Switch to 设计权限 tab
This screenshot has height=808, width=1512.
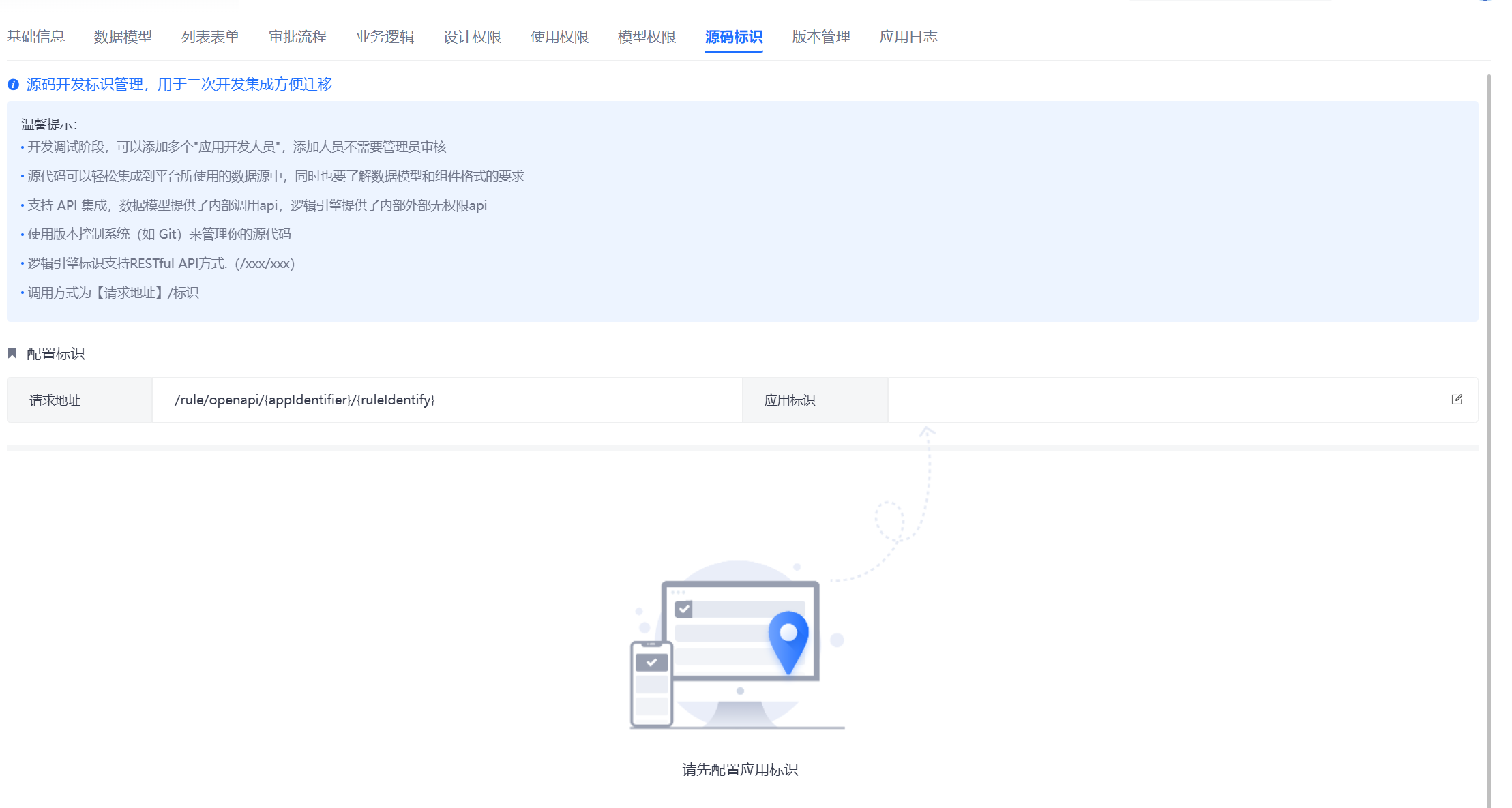[x=472, y=37]
